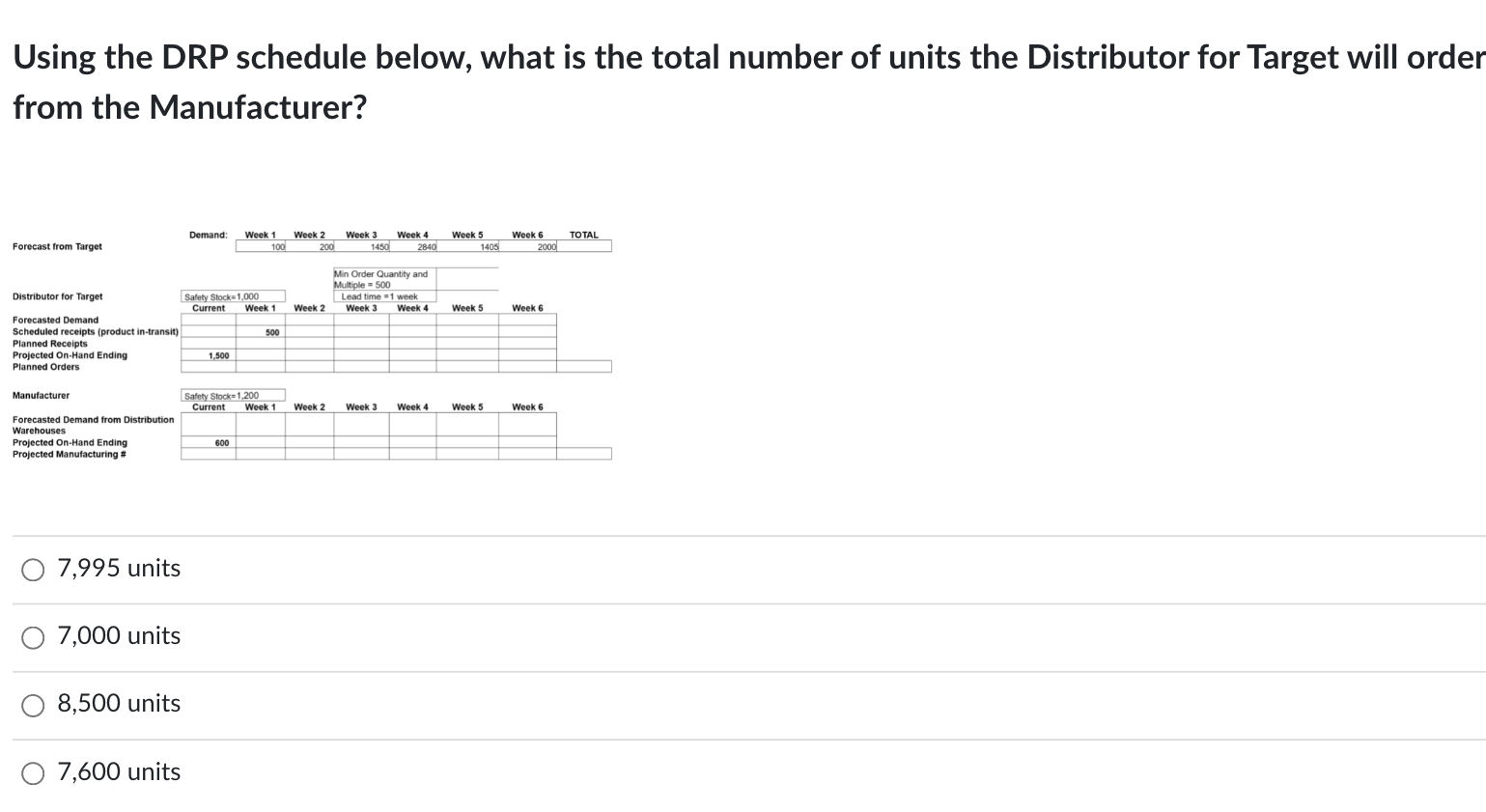Click the Min Order Quantity note cell
The width and height of the screenshot is (1486, 812).
pyautogui.click(x=381, y=279)
